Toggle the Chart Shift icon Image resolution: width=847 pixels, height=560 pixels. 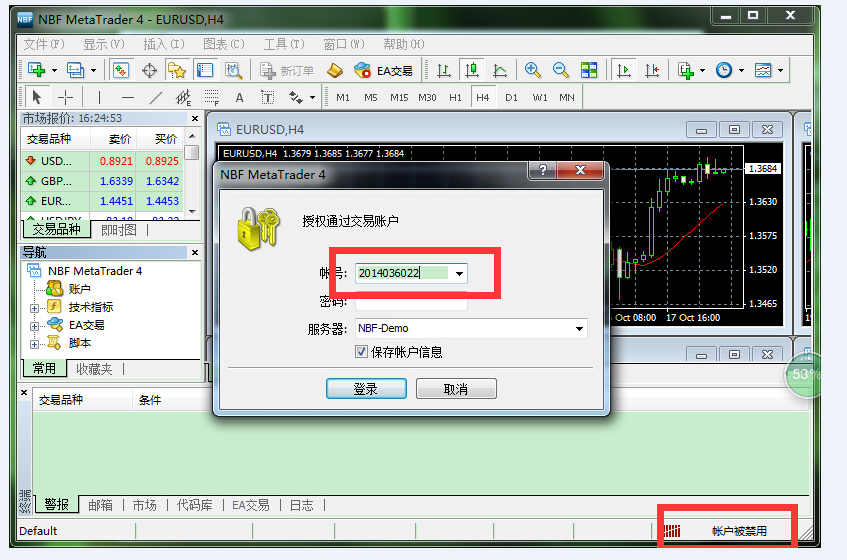652,70
